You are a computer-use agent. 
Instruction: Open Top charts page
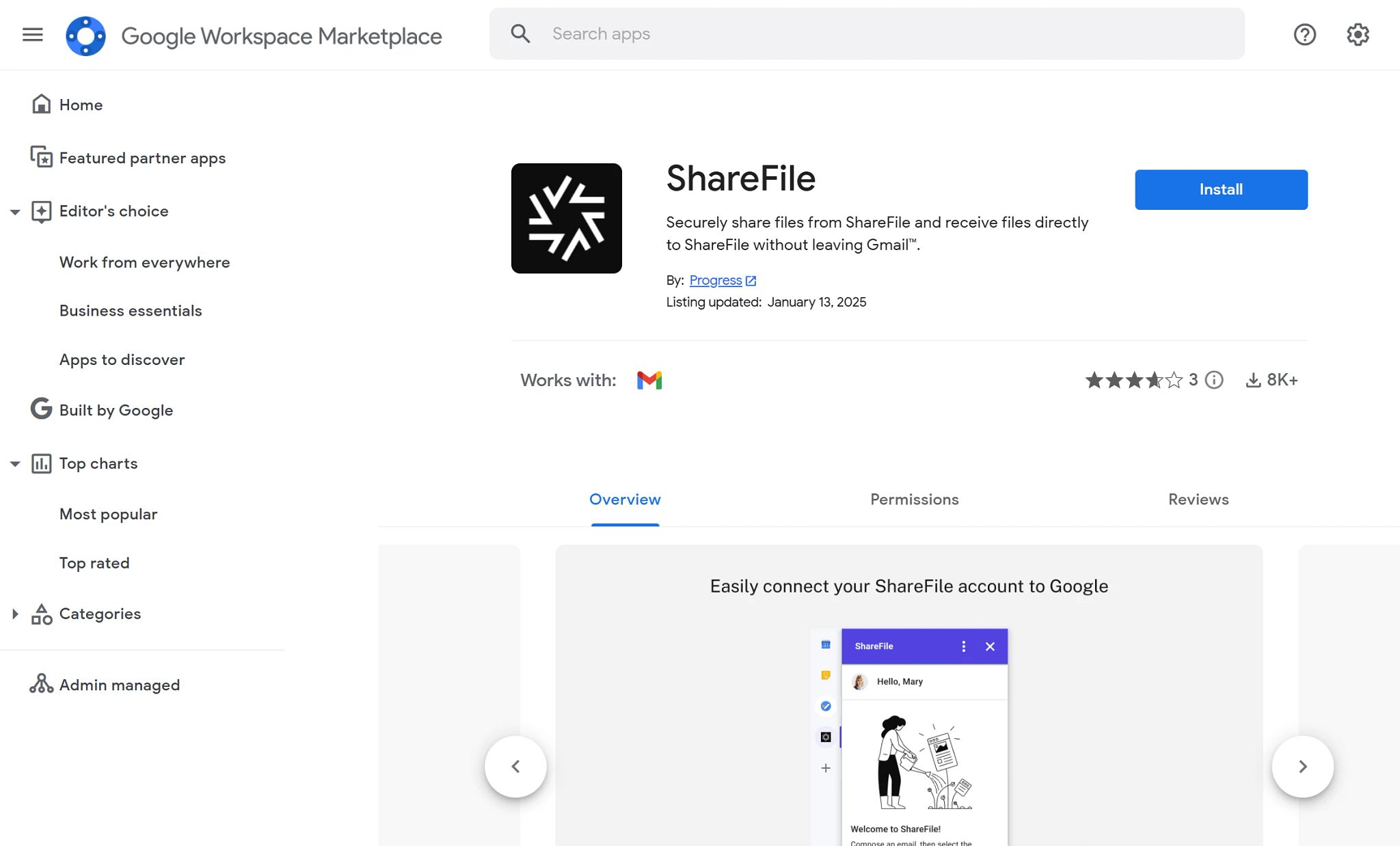tap(98, 463)
